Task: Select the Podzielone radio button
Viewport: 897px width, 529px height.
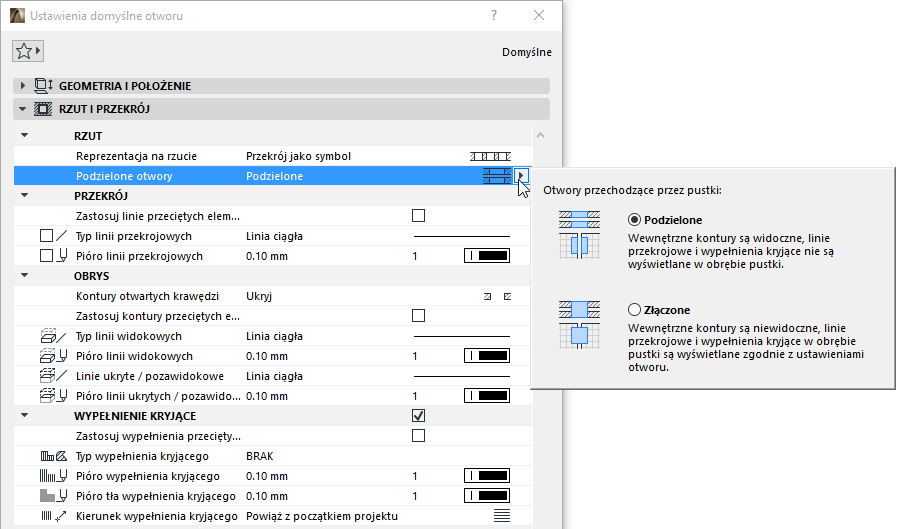Action: click(634, 220)
